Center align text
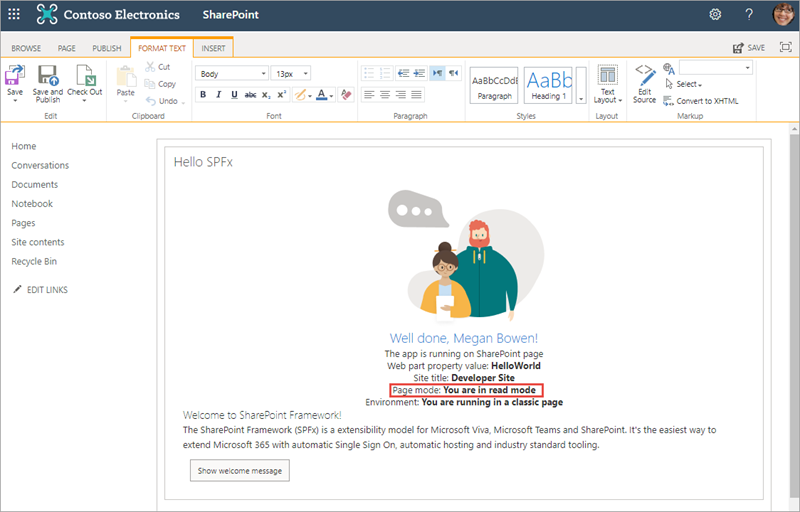The width and height of the screenshot is (800, 512). [x=385, y=94]
